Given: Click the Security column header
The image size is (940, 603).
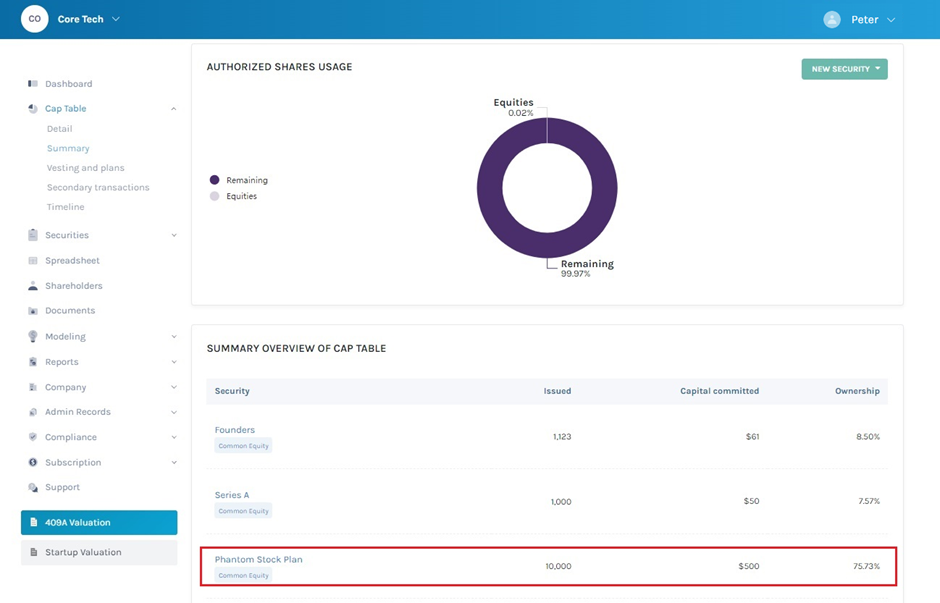Looking at the screenshot, I should (x=232, y=391).
